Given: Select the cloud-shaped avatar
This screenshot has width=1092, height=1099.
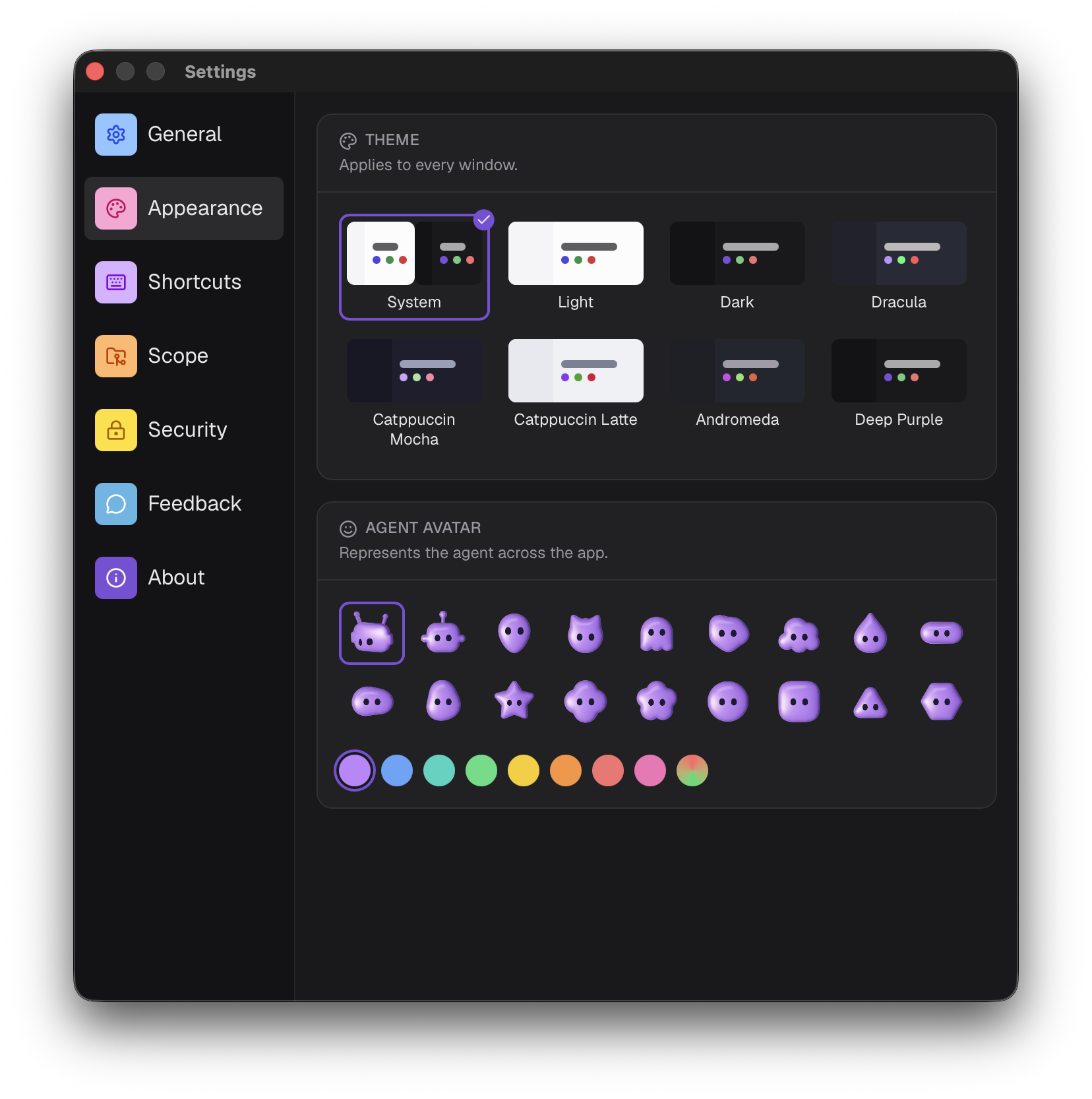Looking at the screenshot, I should 799,635.
